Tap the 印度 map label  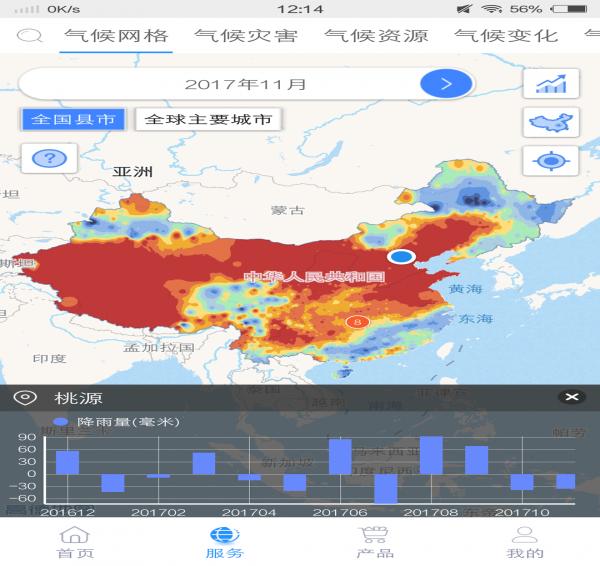coord(49,359)
